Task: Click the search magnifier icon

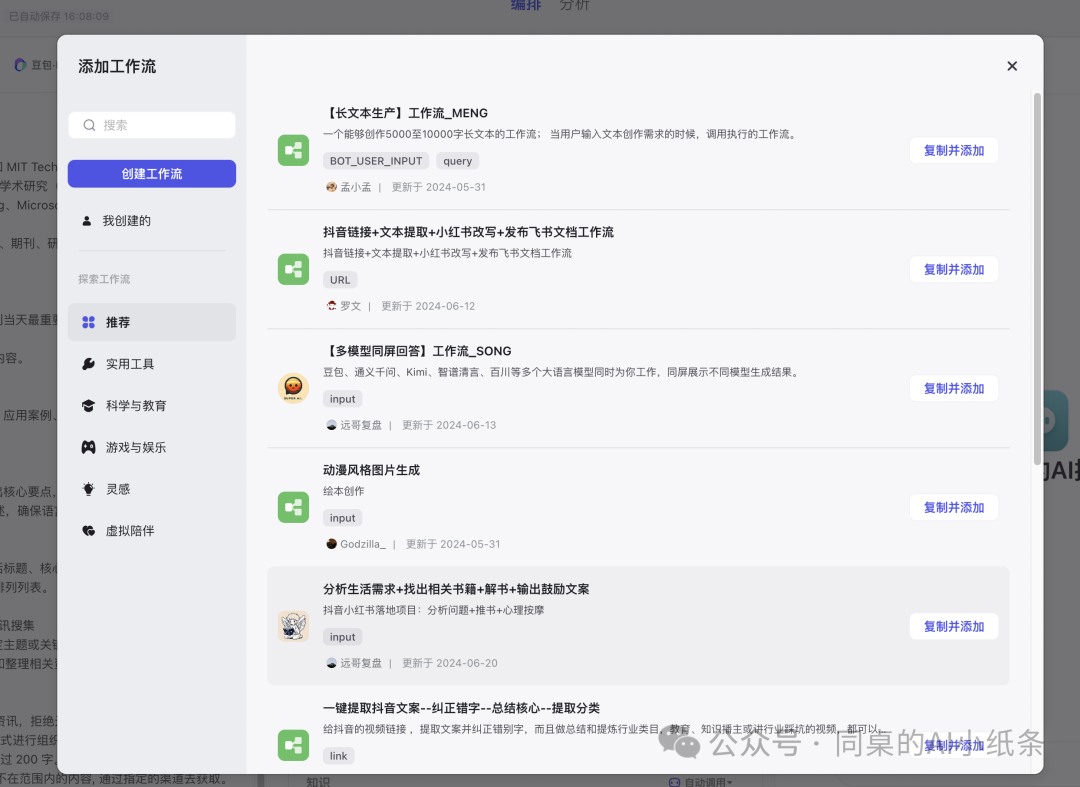Action: 89,125
